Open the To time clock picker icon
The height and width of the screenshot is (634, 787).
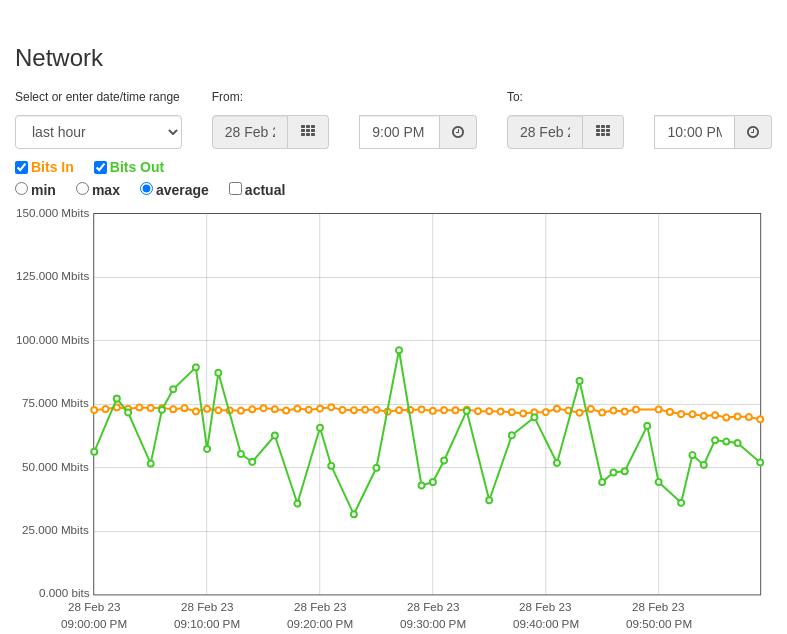coord(753,132)
